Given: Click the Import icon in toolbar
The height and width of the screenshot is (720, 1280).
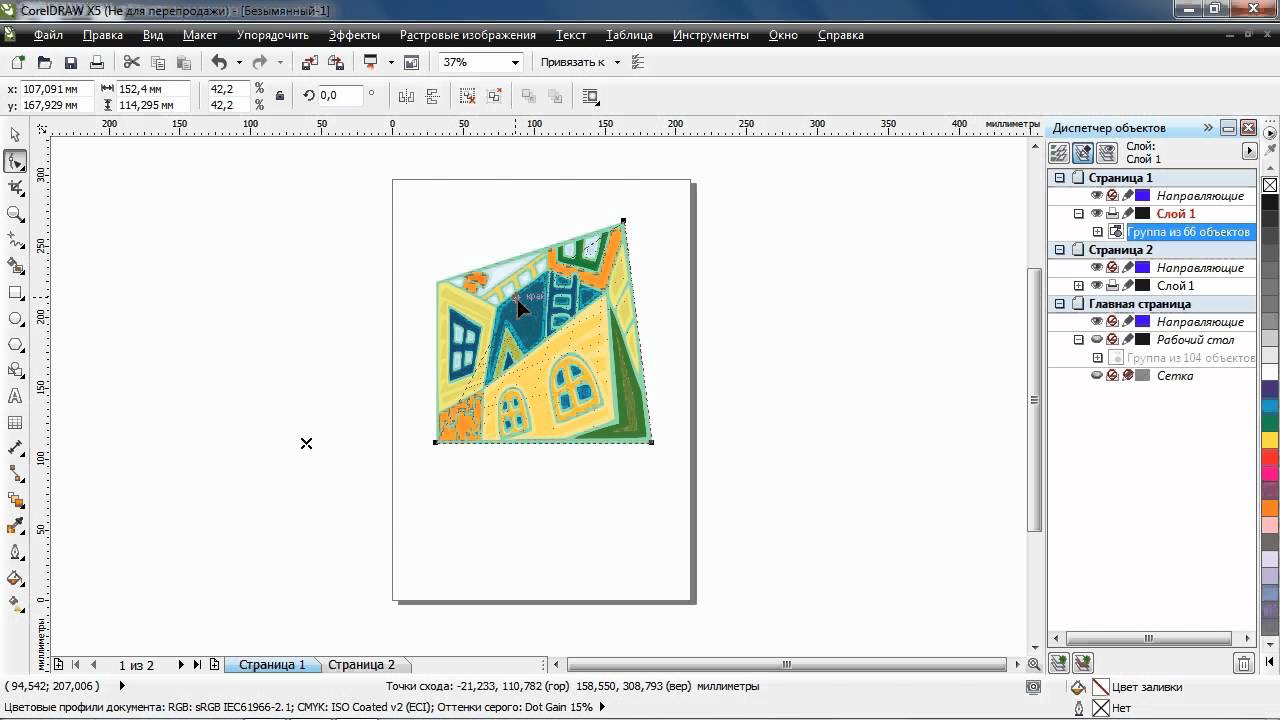Looking at the screenshot, I should click(309, 62).
